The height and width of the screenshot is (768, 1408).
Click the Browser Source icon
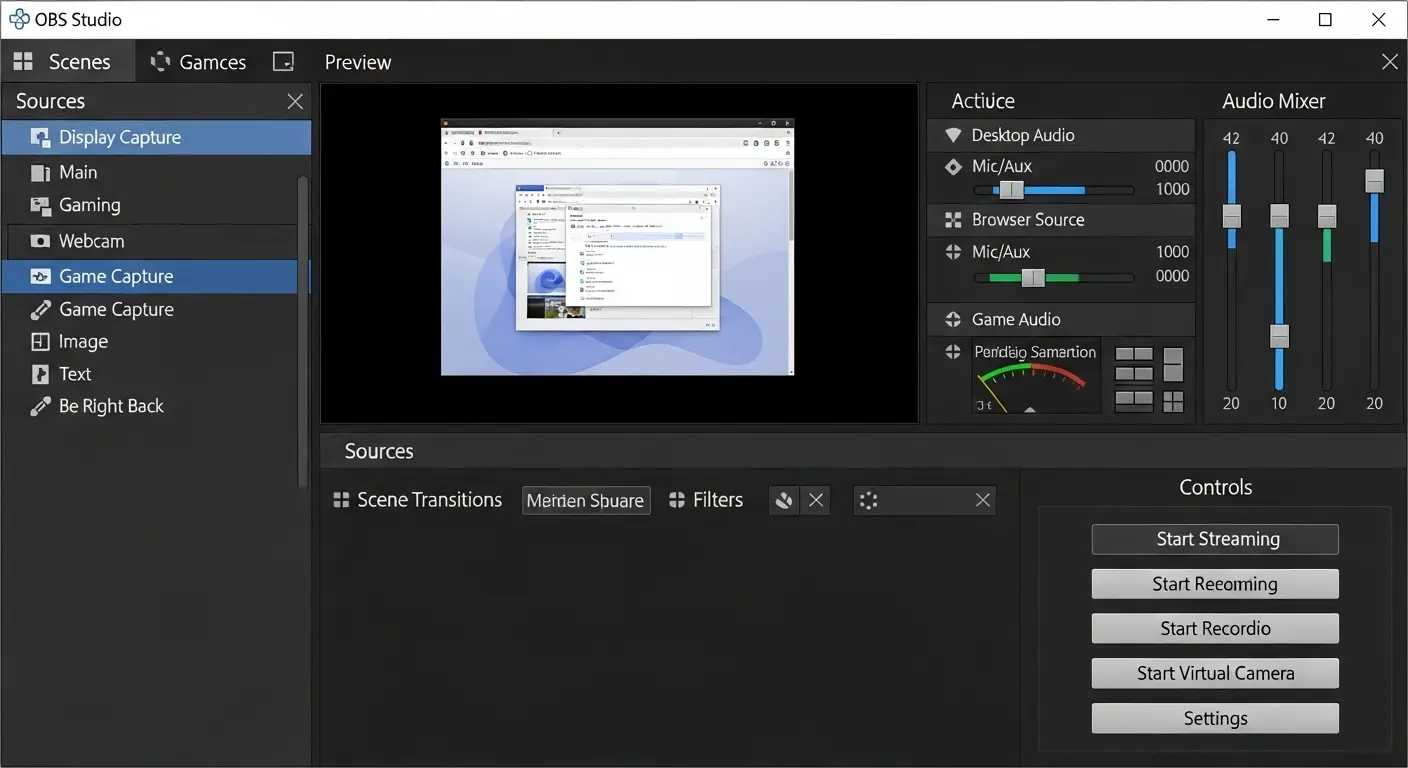(x=952, y=220)
